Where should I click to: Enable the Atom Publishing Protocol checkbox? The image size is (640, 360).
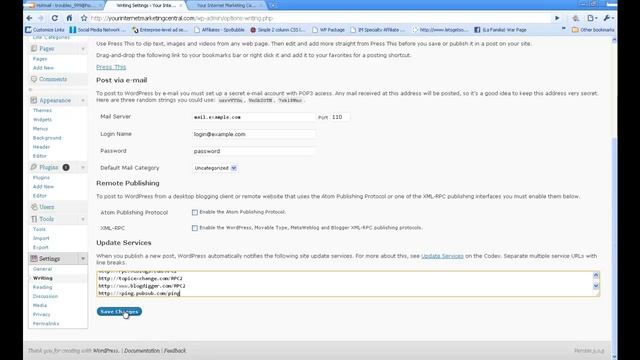click(x=195, y=212)
